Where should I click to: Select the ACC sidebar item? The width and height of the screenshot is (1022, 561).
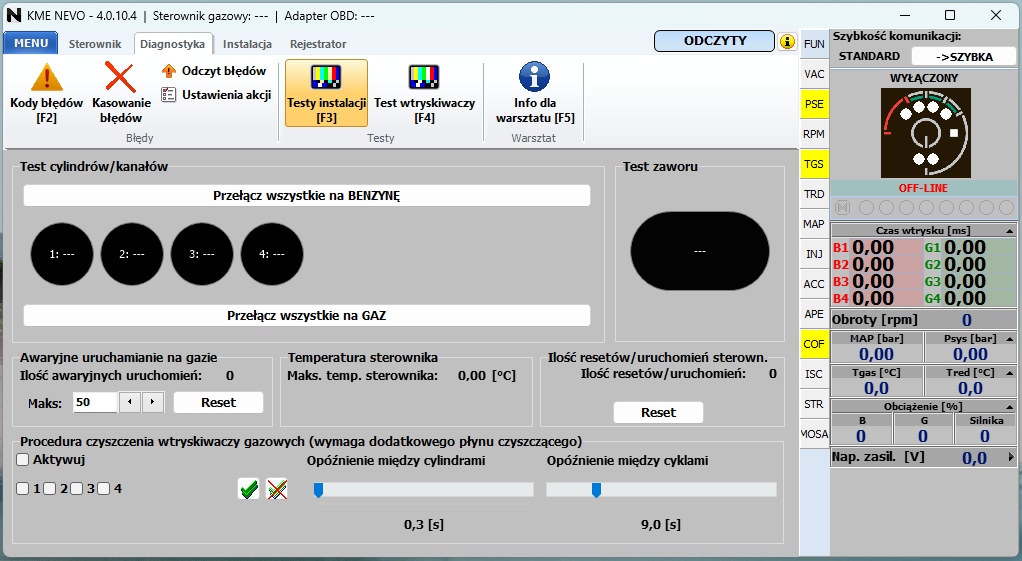(x=814, y=284)
